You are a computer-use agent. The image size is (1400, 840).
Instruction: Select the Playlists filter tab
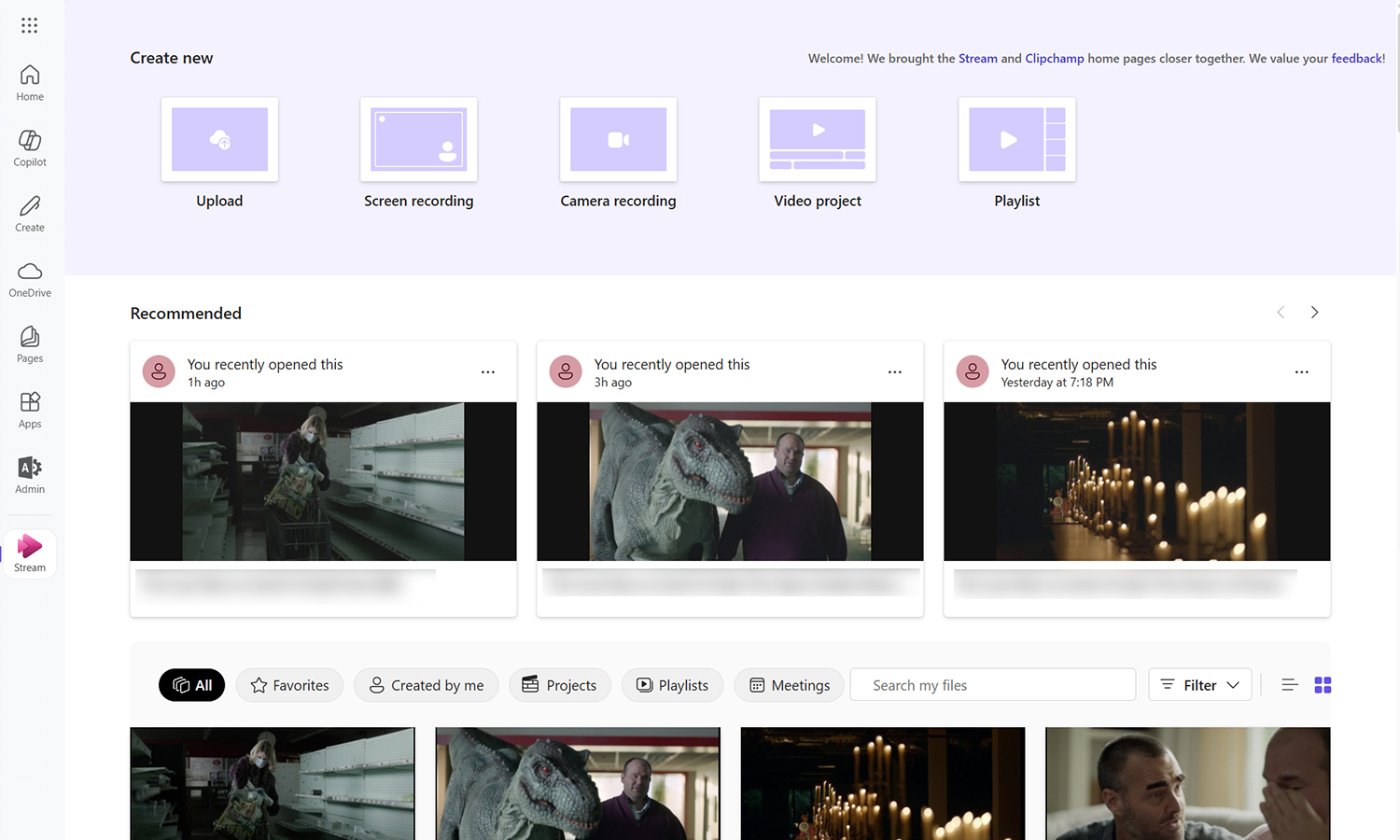point(673,685)
